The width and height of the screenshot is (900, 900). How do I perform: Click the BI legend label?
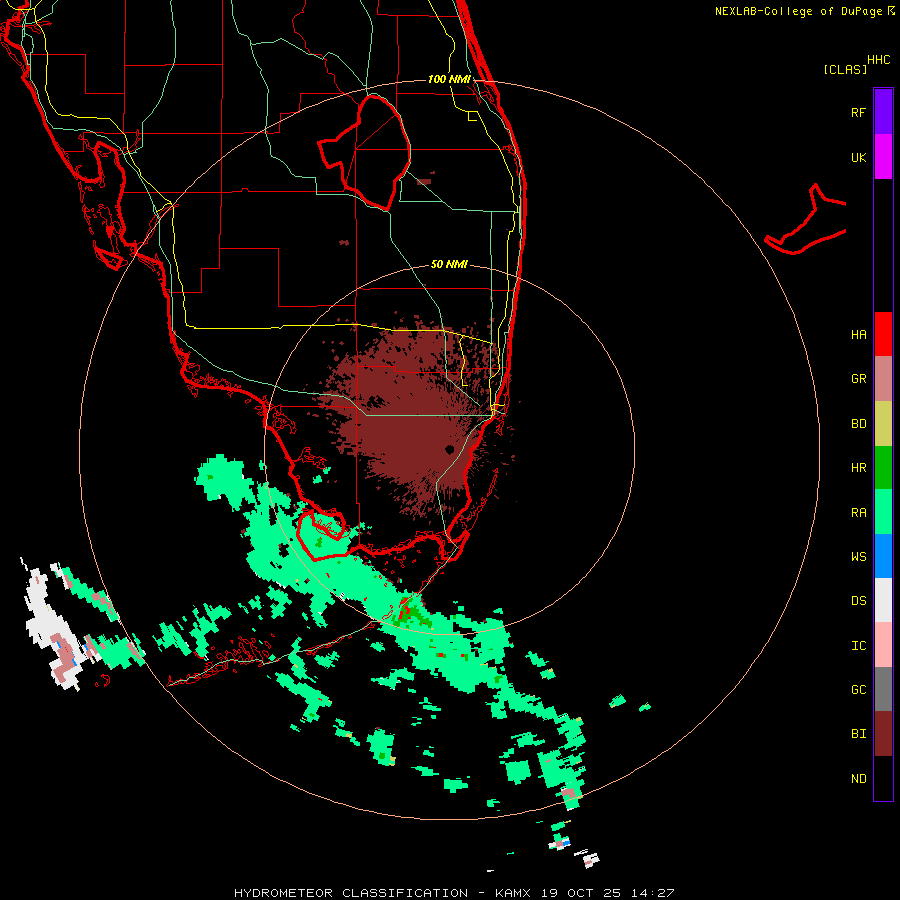[858, 734]
